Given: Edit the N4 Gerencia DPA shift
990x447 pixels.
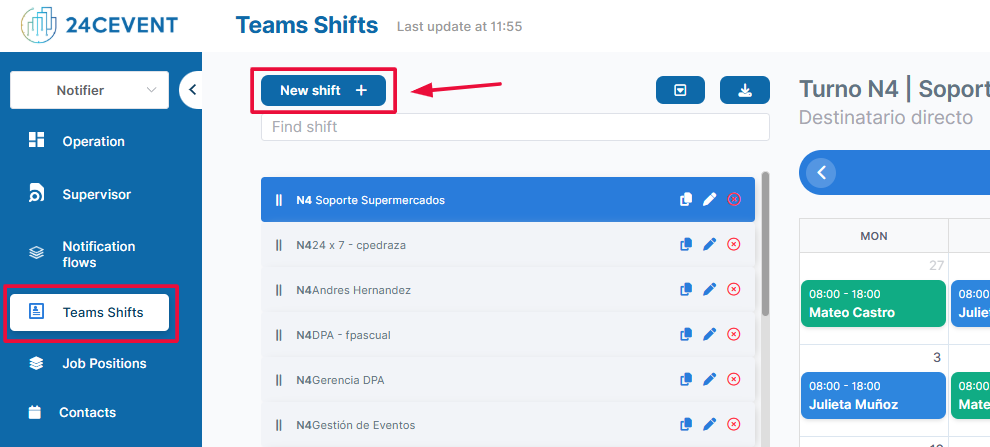Looking at the screenshot, I should pos(710,380).
